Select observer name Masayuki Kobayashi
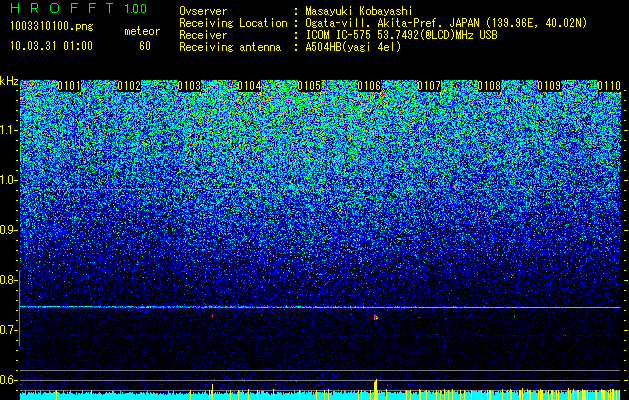Screen dimensions: 629x400 (359, 11)
